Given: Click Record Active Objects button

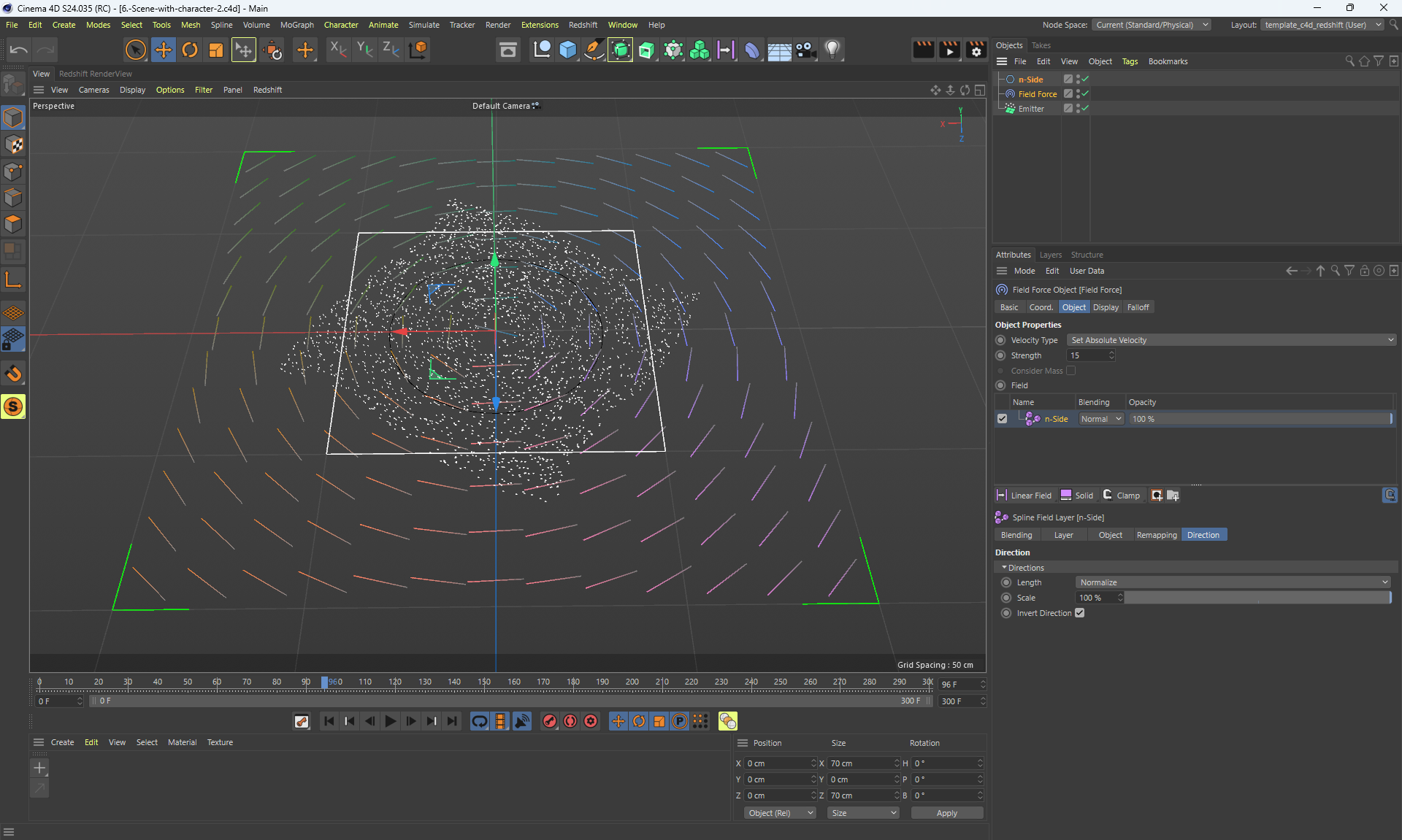Looking at the screenshot, I should coord(550,721).
